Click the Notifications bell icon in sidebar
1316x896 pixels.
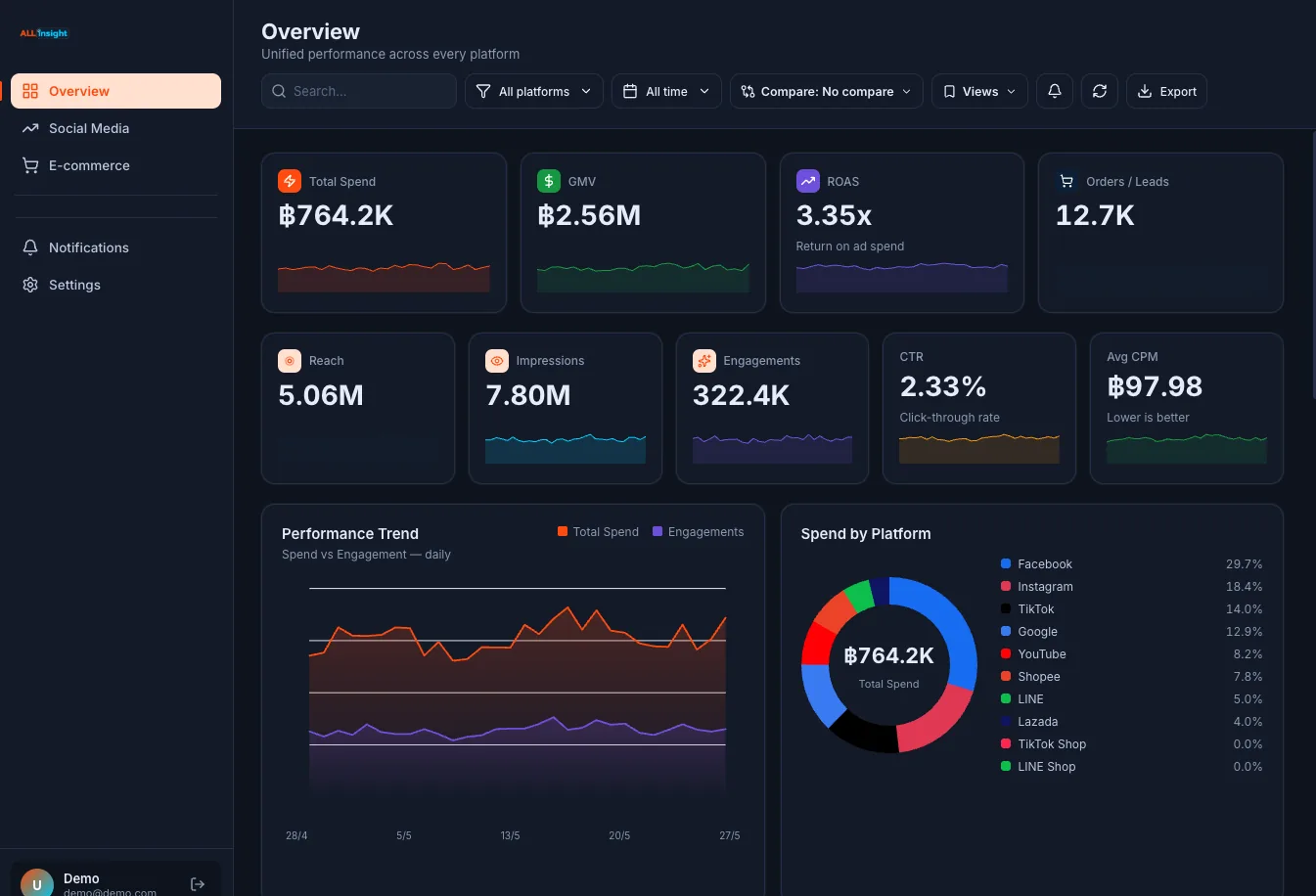[x=30, y=247]
